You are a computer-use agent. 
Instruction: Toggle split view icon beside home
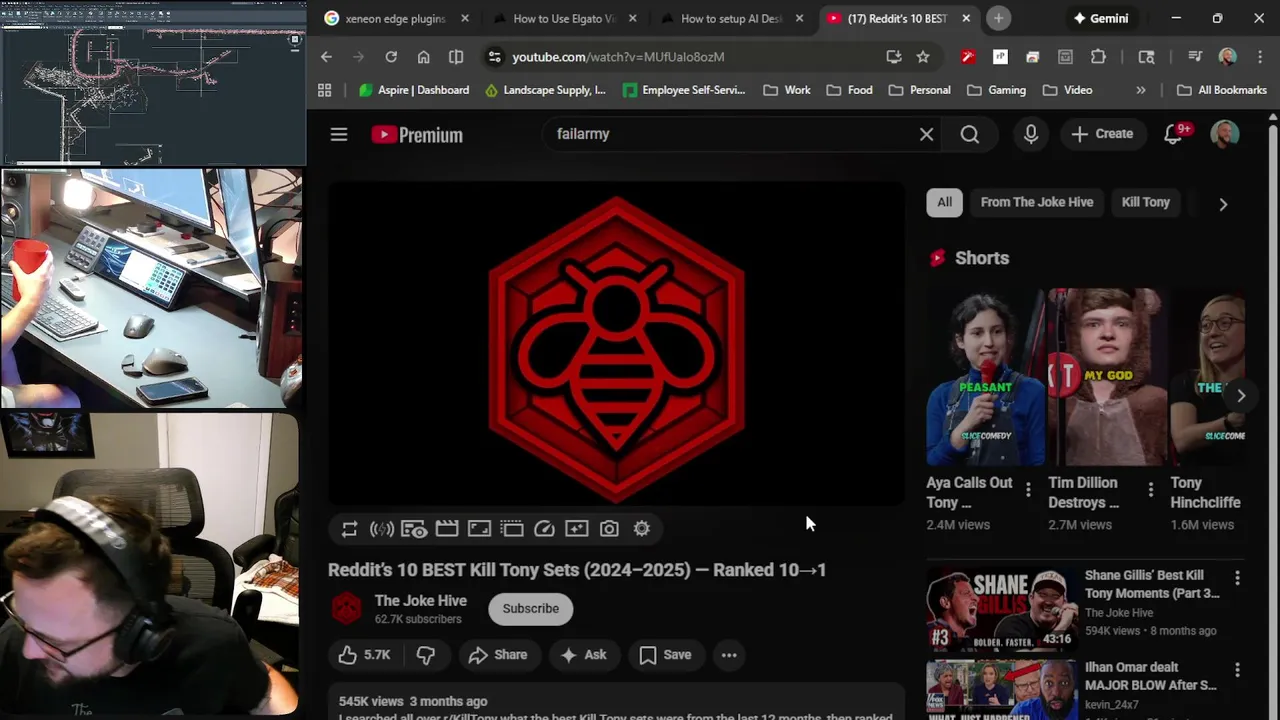456,57
